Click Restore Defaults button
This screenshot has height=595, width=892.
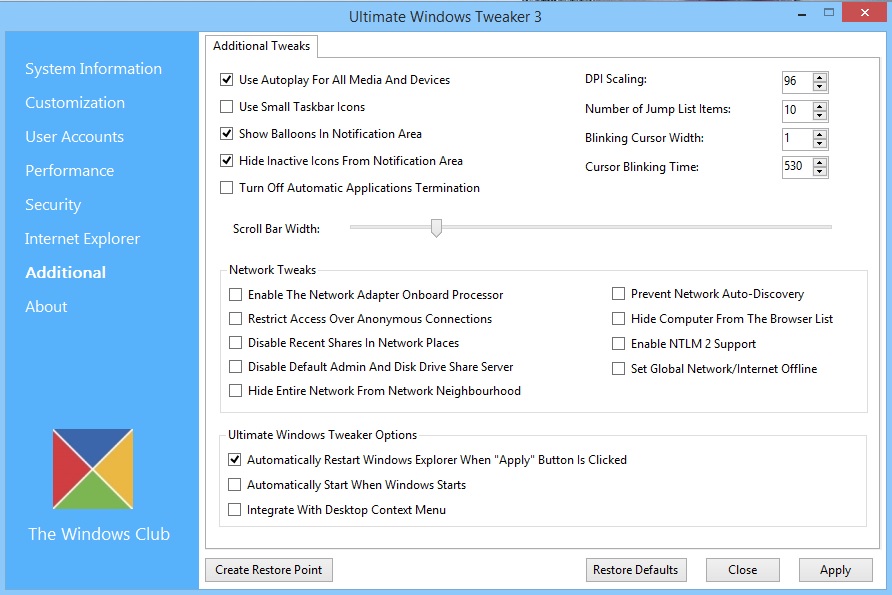coord(636,570)
